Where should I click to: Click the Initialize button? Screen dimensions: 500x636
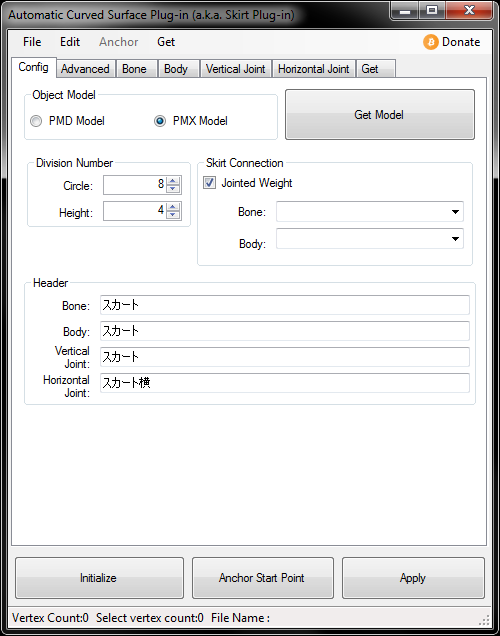(x=99, y=578)
